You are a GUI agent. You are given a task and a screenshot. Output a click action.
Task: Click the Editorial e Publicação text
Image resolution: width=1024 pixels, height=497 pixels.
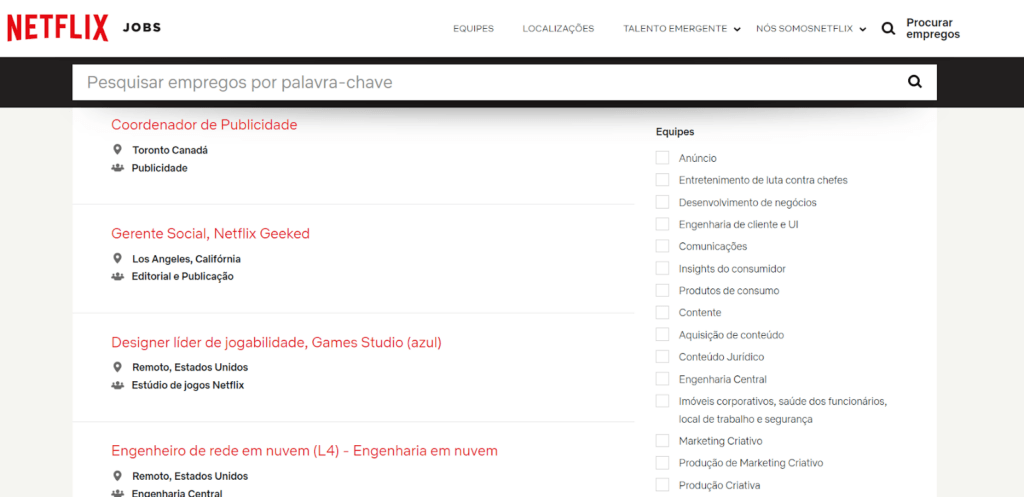click(182, 276)
